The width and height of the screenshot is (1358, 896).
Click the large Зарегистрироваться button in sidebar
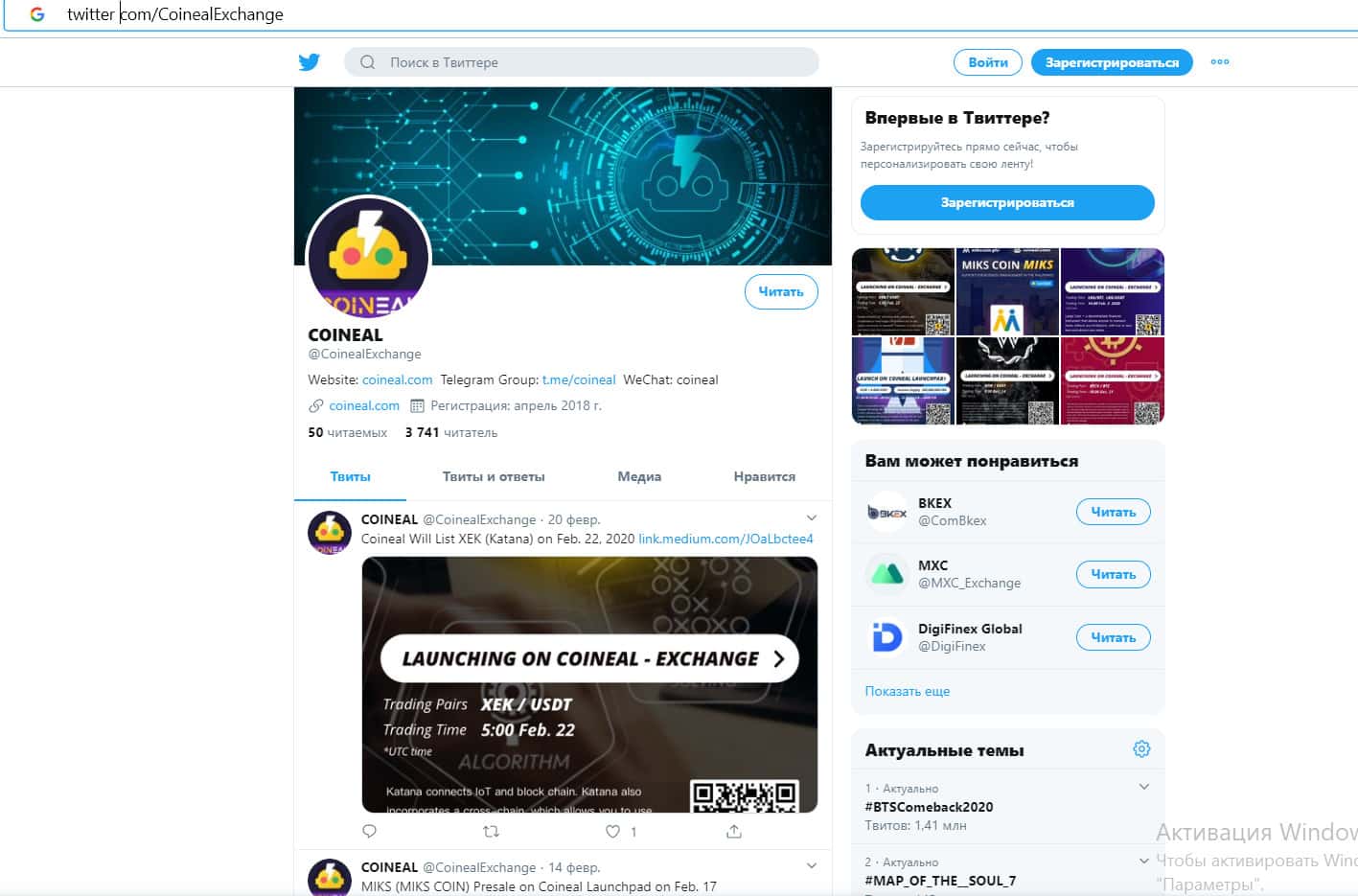[x=1007, y=202]
